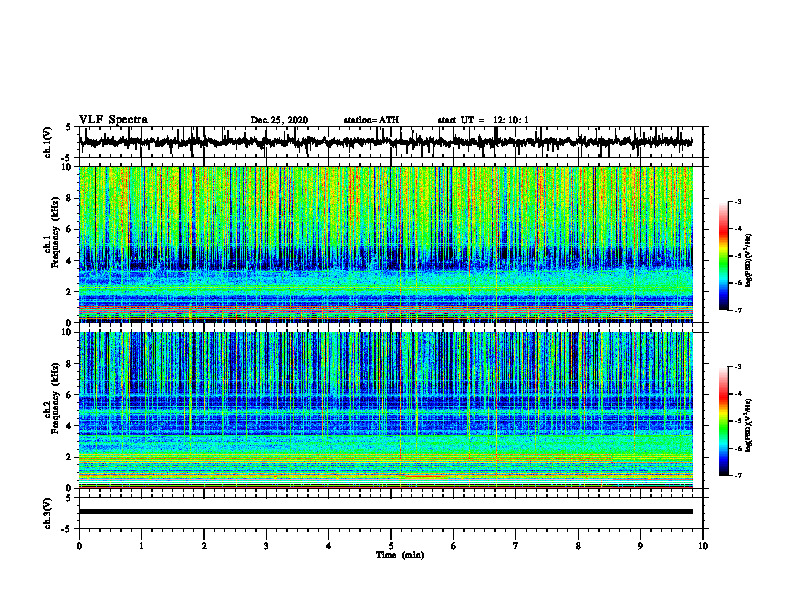Click inside the ch.1 spectrogram panel
Screen dimensions: 792x612
[x=386, y=244]
